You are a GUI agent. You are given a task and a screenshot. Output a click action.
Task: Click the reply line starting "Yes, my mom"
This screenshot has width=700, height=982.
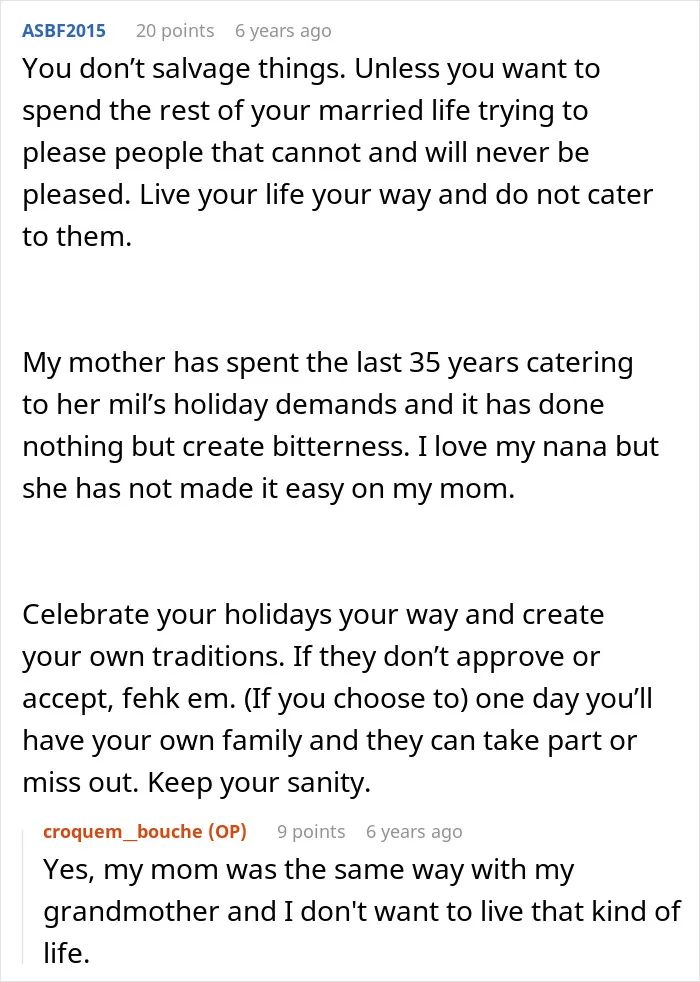(x=309, y=871)
